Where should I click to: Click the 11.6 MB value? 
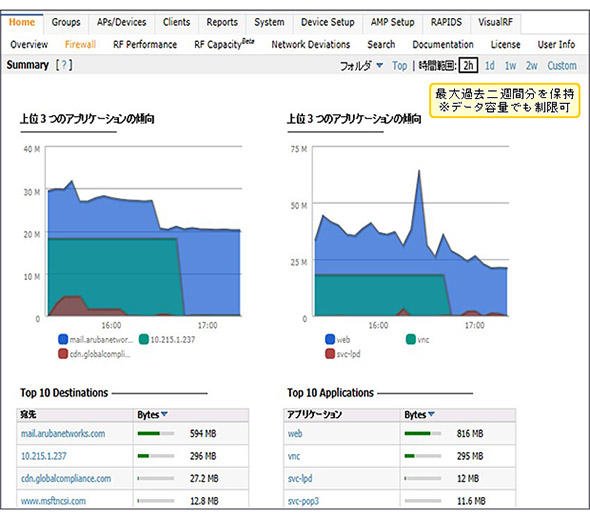tap(471, 501)
